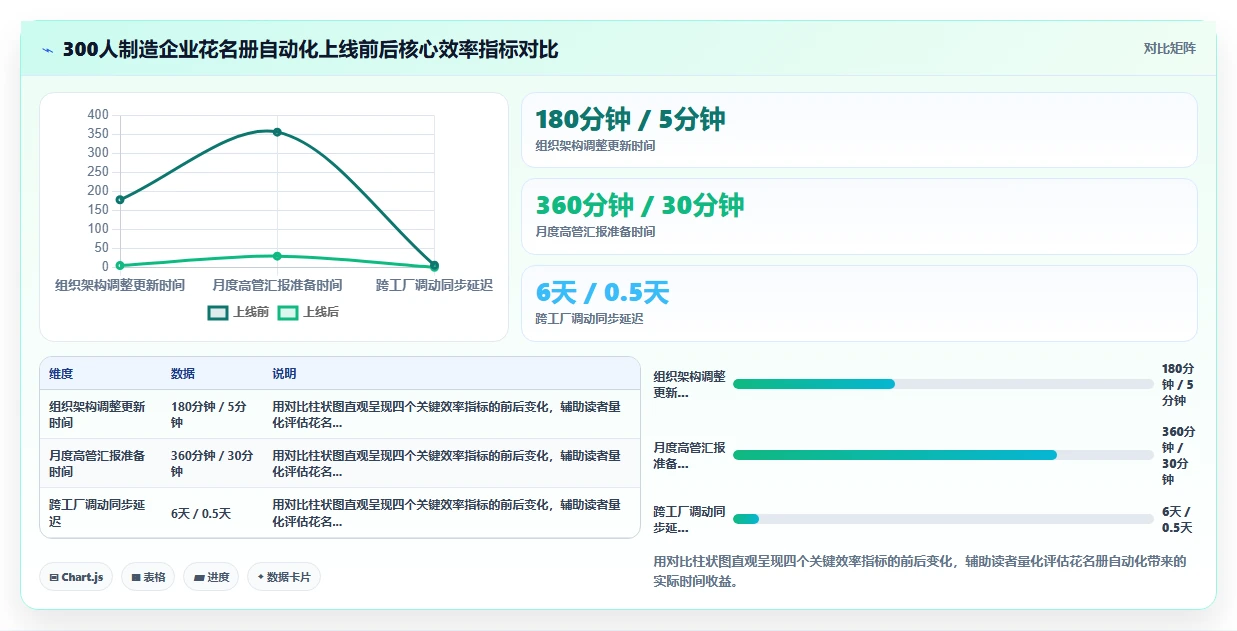The height and width of the screenshot is (631, 1237).
Task: Click the 月度高管汇报准备 progress bar
Action: [x=943, y=455]
